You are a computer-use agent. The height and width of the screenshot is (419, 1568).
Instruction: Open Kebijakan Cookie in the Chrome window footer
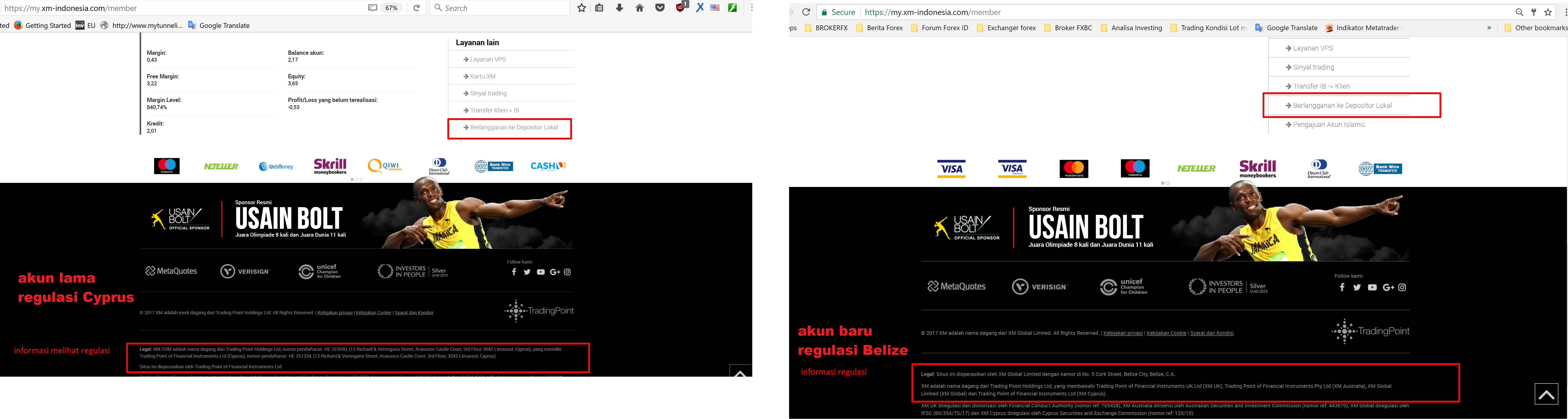[x=1166, y=333]
